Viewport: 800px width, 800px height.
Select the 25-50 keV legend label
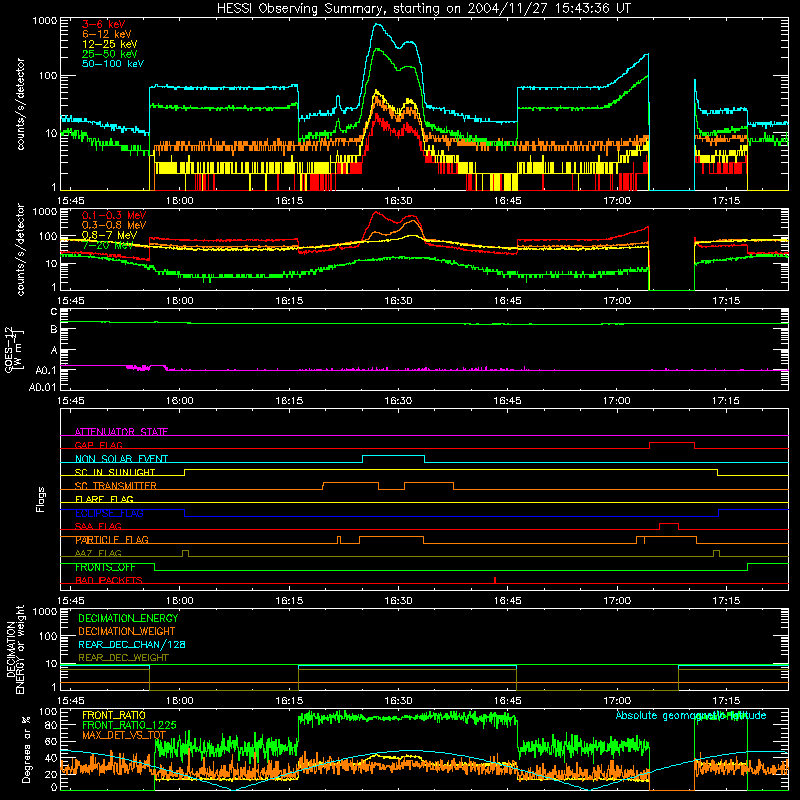(x=110, y=54)
